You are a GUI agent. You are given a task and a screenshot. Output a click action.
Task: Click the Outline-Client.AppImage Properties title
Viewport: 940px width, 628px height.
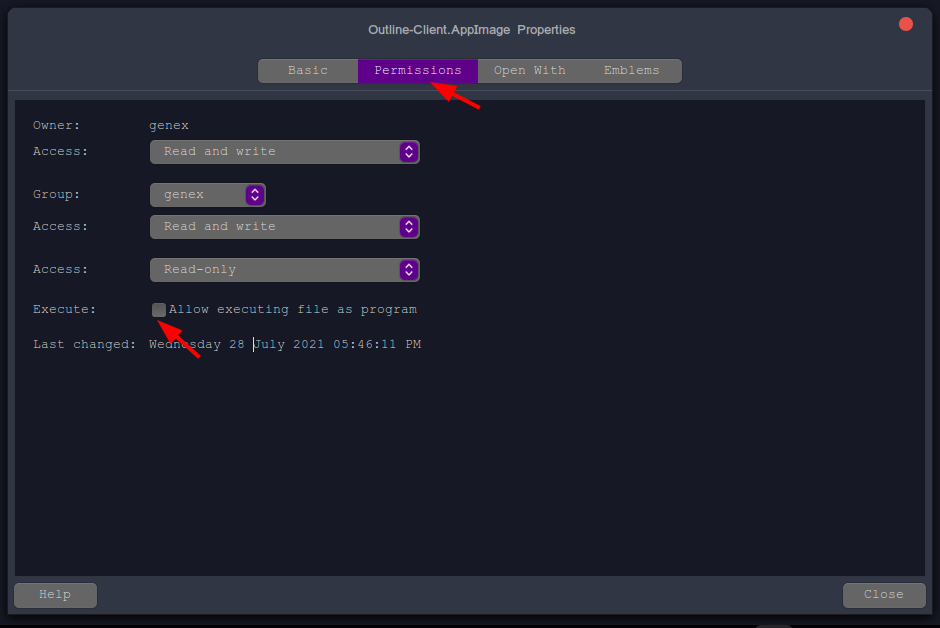pyautogui.click(x=472, y=30)
